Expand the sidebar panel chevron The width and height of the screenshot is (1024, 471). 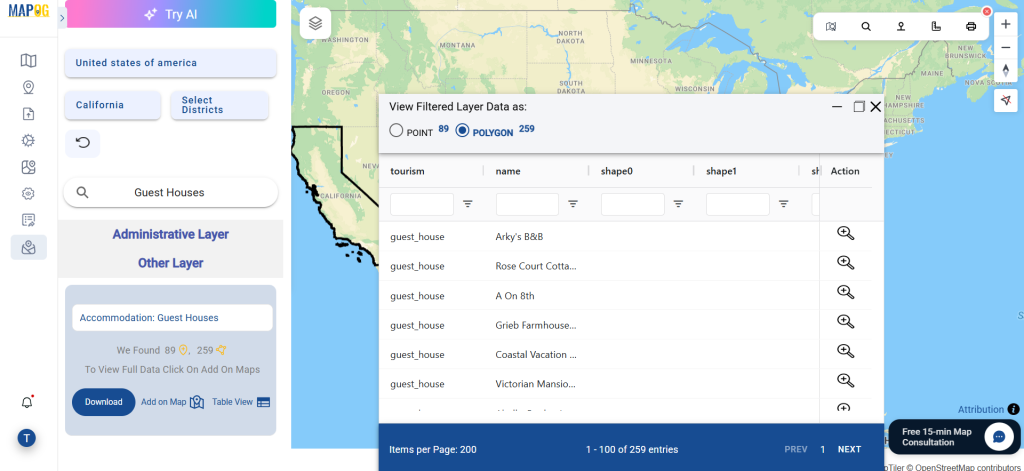(x=62, y=18)
